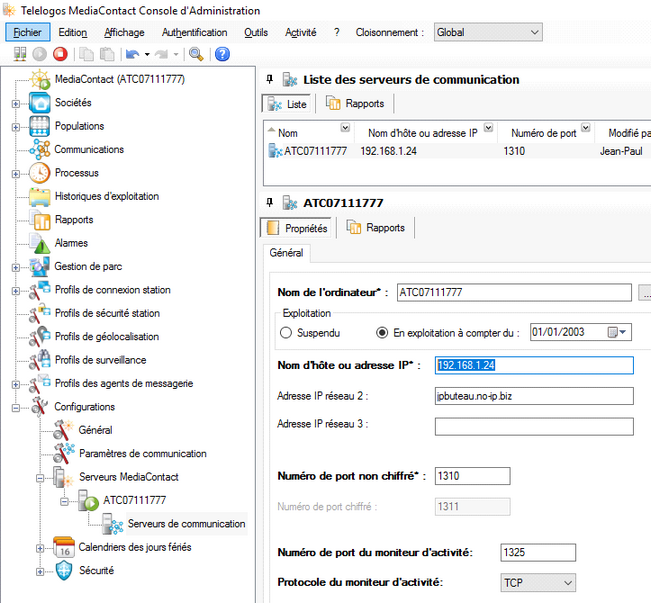Select the Profils de géolocalisation icon
Screen dimensions: 651x603
click(40, 337)
